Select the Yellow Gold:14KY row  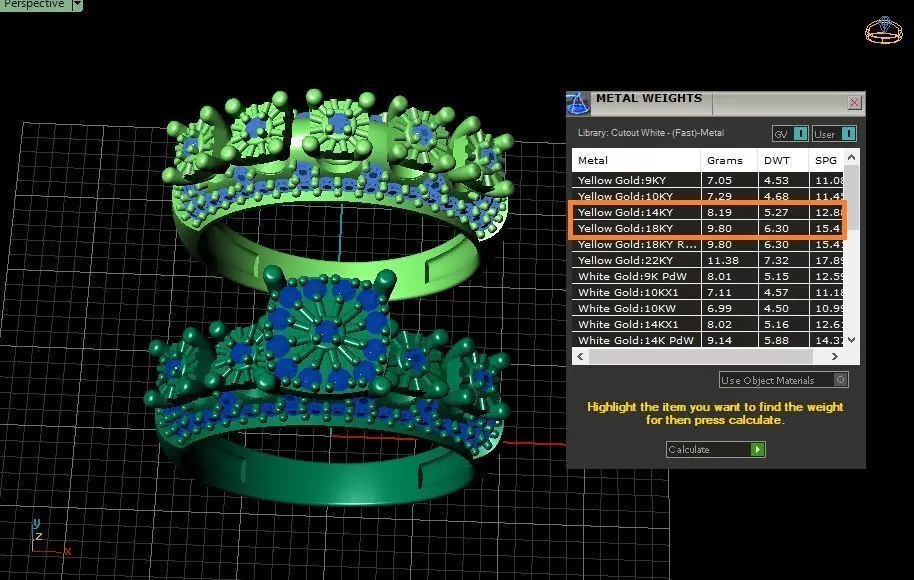[x=708, y=212]
